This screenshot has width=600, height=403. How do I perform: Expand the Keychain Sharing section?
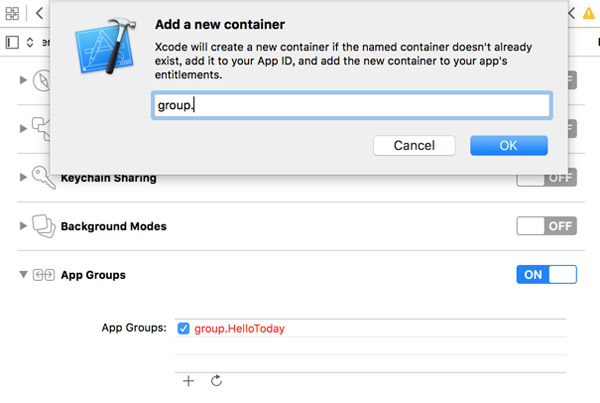click(23, 178)
